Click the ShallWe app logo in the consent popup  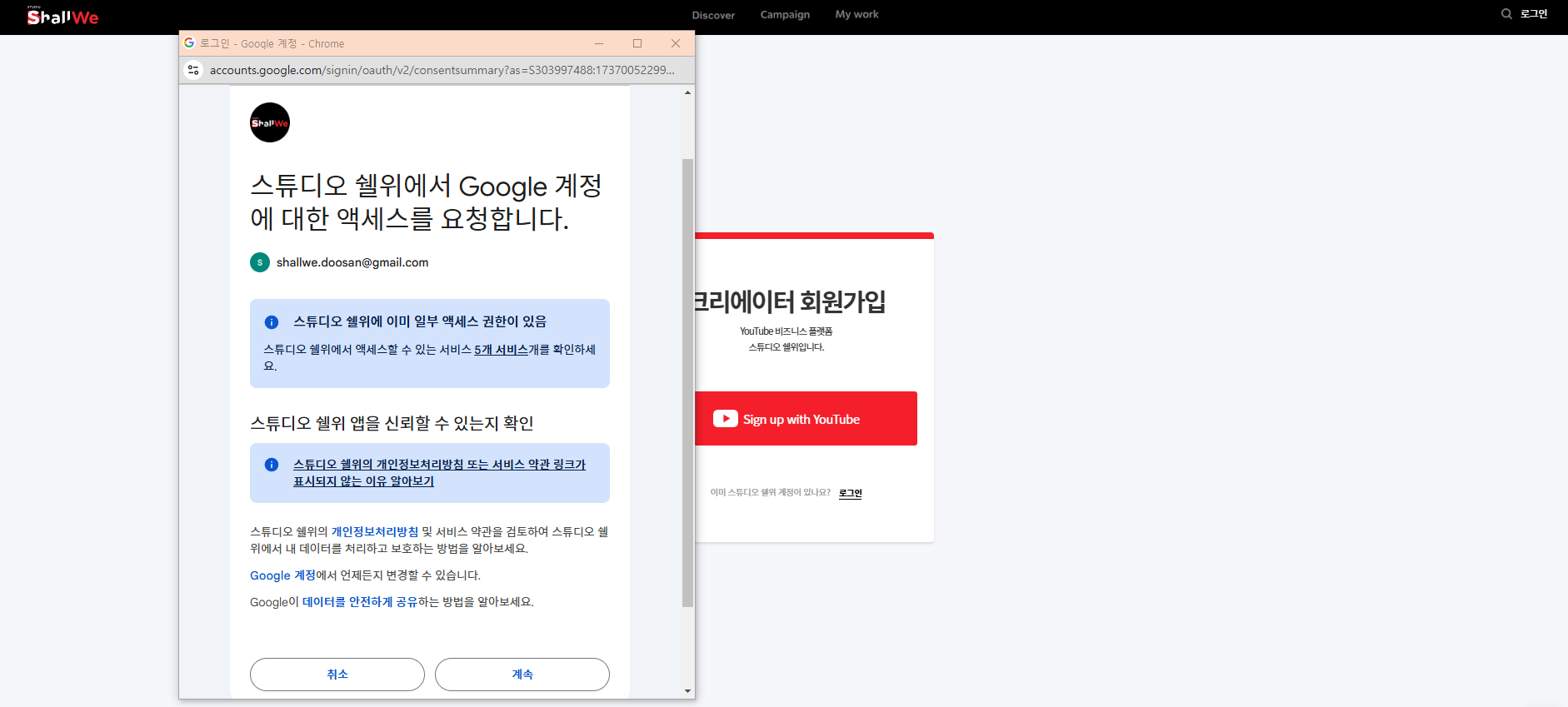270,122
